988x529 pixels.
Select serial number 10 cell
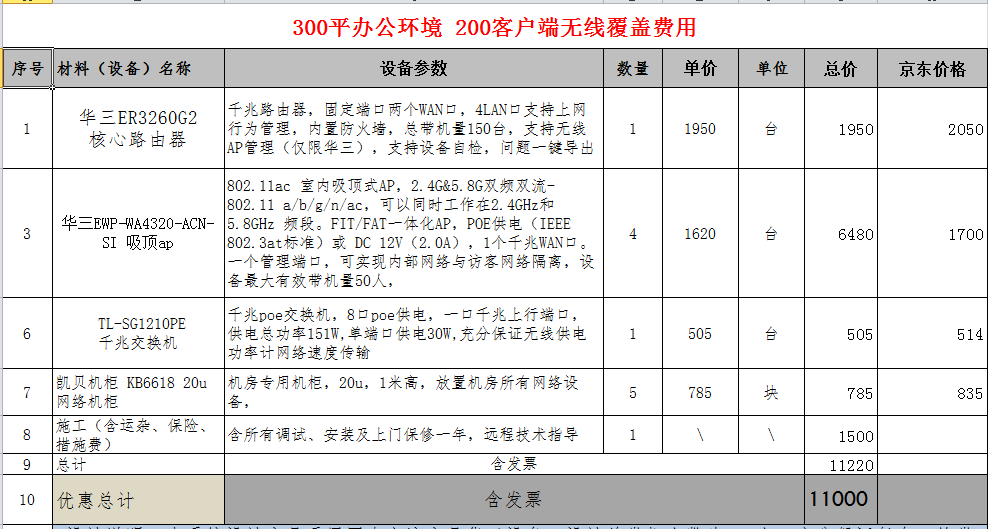[x=27, y=500]
